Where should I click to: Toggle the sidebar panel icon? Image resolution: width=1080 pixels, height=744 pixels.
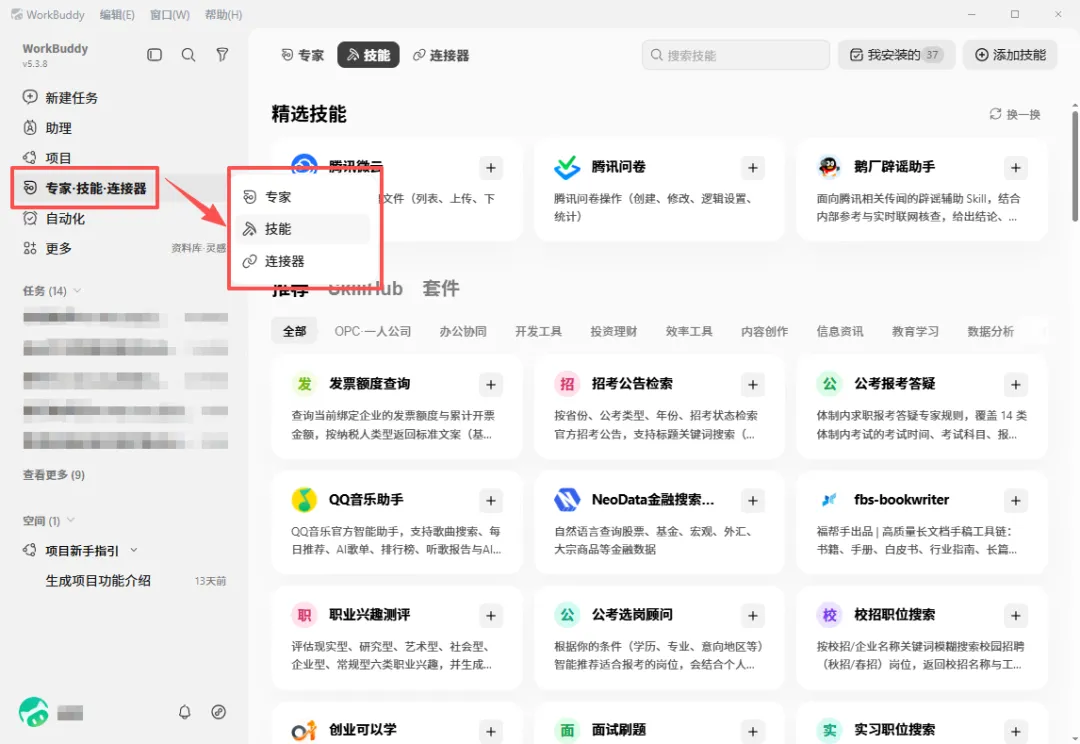154,54
